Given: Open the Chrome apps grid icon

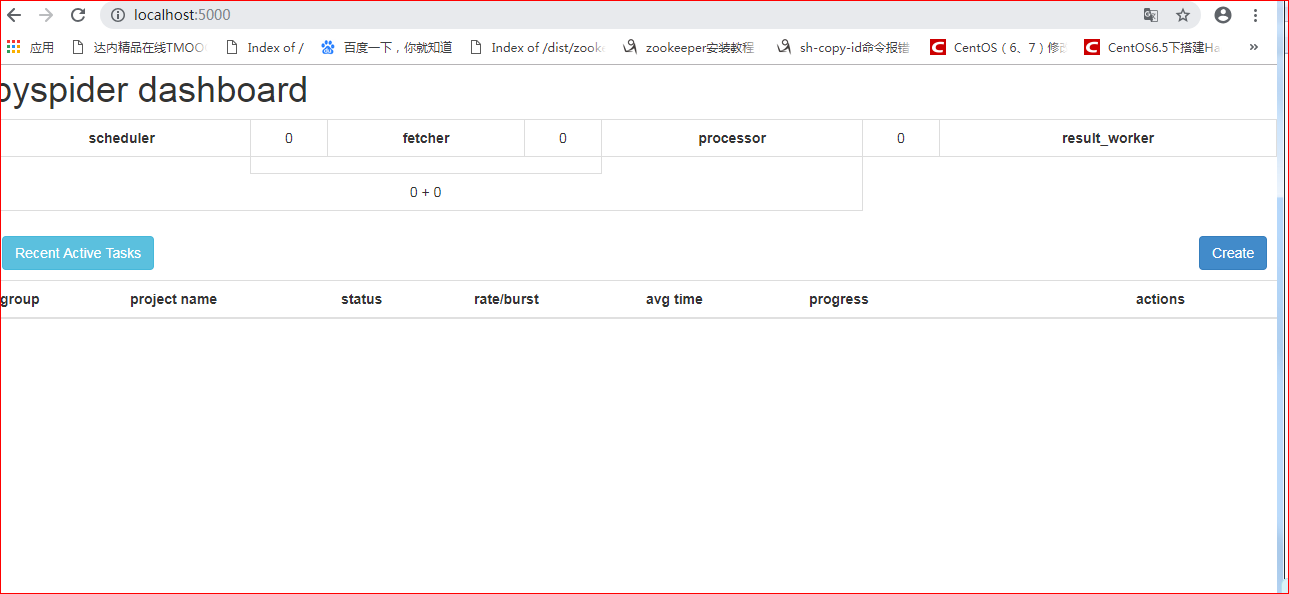Looking at the screenshot, I should [13, 46].
